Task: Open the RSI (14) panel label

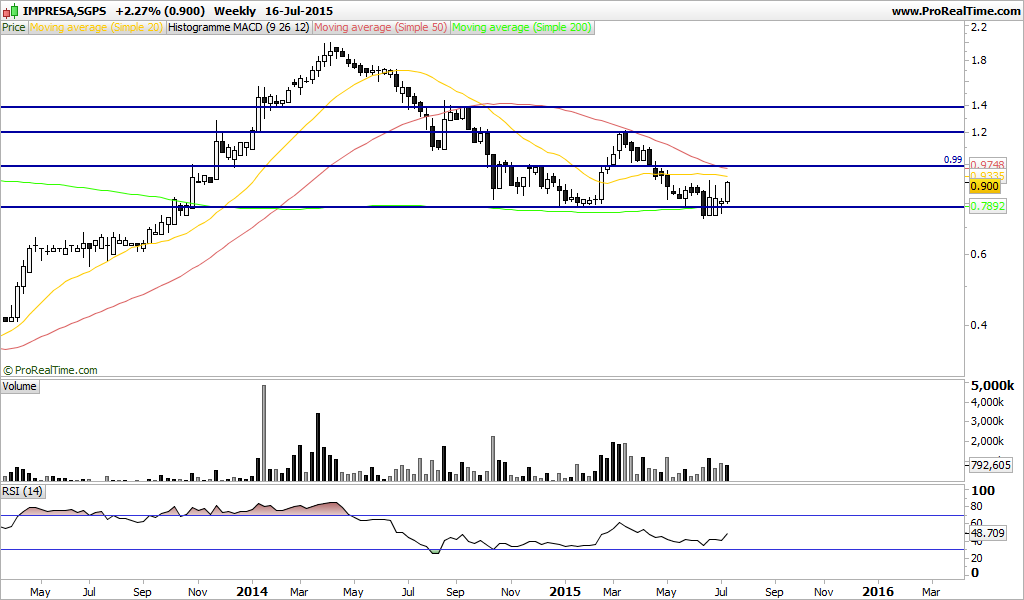Action: pyautogui.click(x=22, y=491)
